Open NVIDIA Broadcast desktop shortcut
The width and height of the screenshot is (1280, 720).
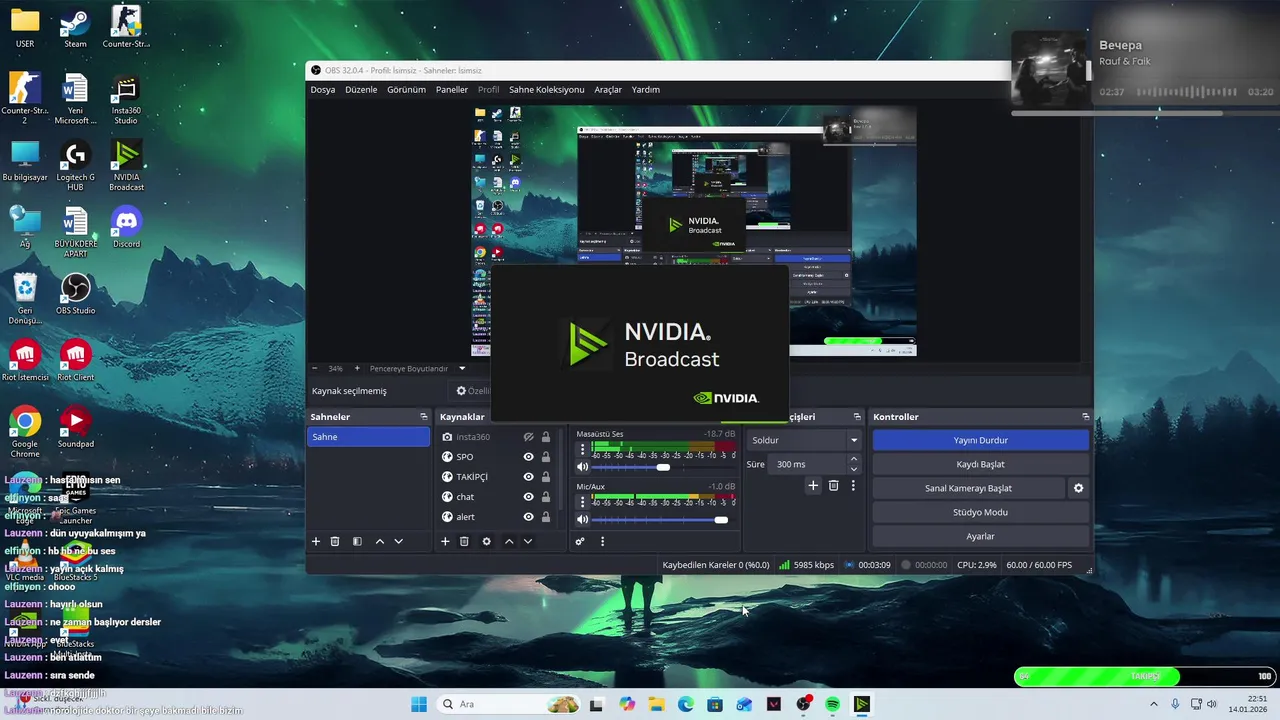[126, 165]
